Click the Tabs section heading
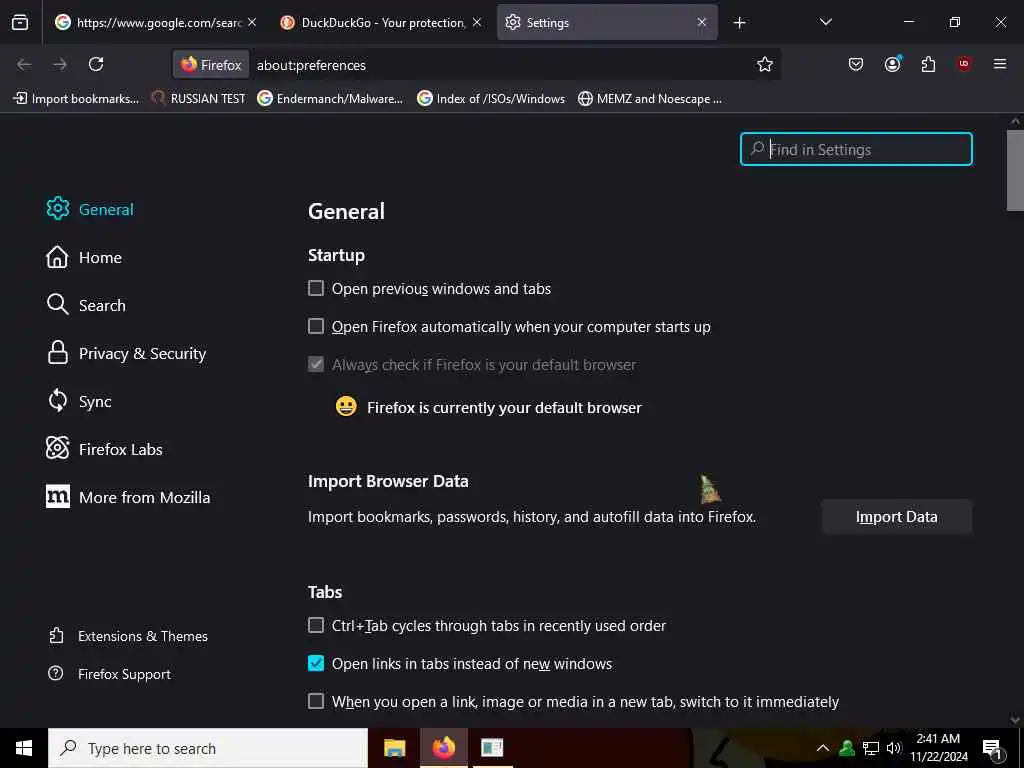 coord(325,592)
